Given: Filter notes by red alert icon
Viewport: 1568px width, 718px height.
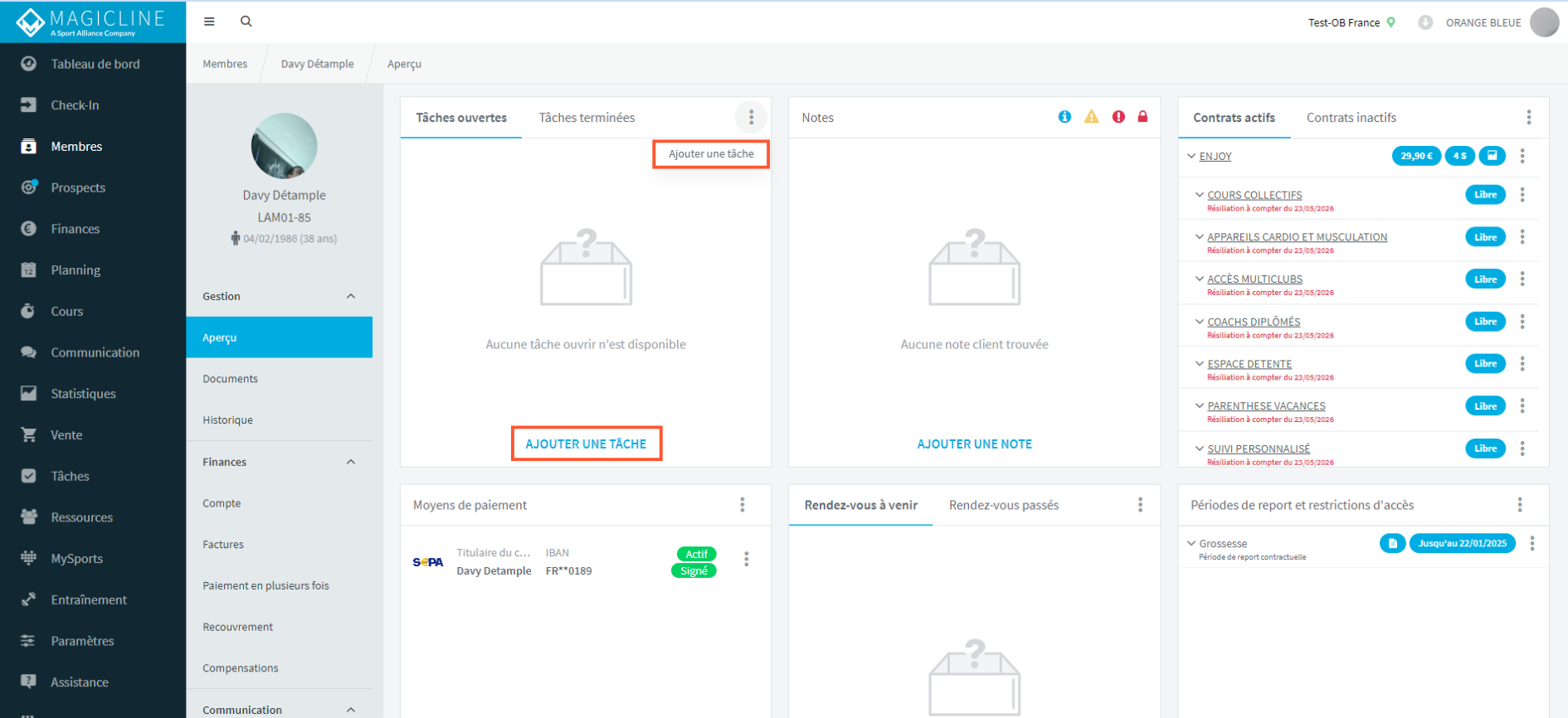Looking at the screenshot, I should click(1118, 117).
